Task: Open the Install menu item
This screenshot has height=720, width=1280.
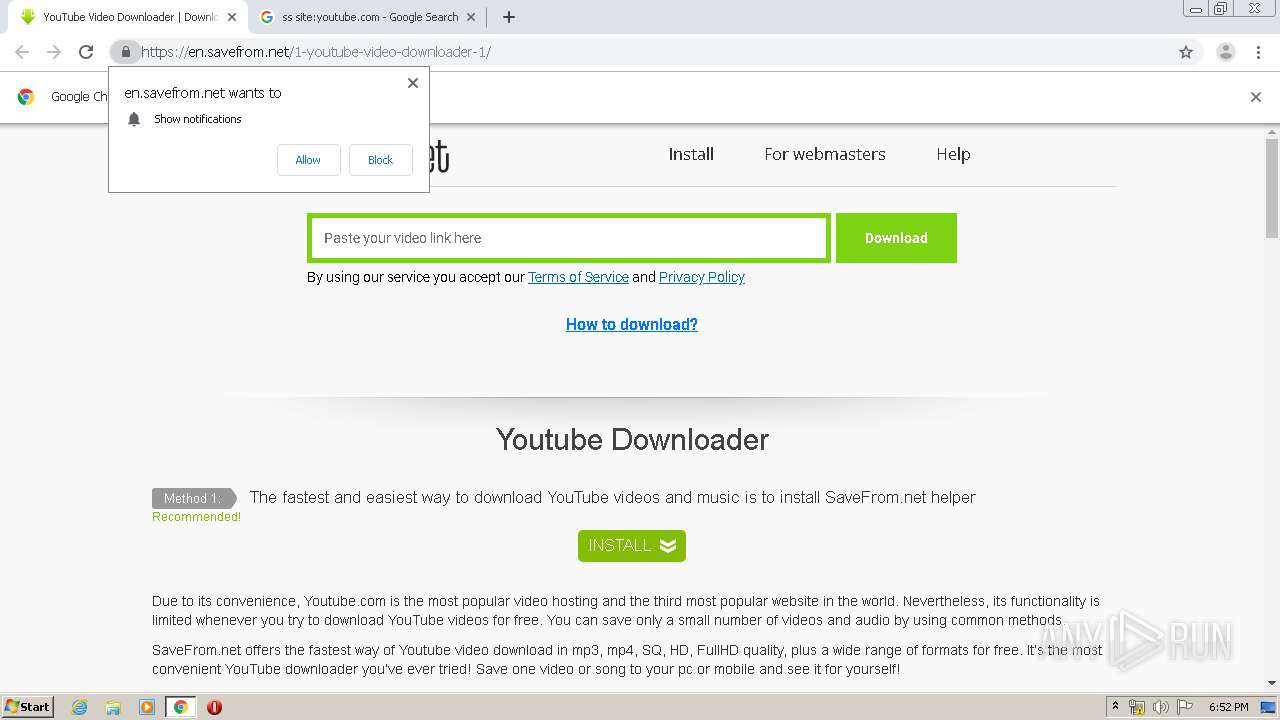Action: pyautogui.click(x=691, y=154)
